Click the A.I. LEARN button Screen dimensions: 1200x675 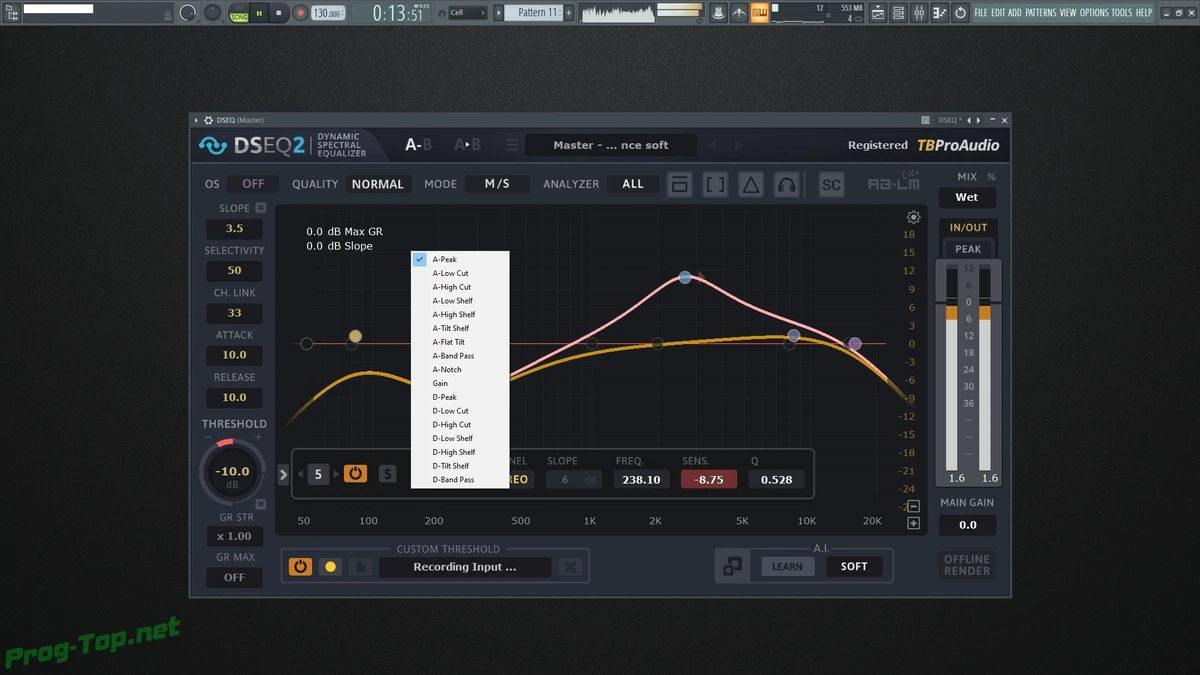[787, 566]
